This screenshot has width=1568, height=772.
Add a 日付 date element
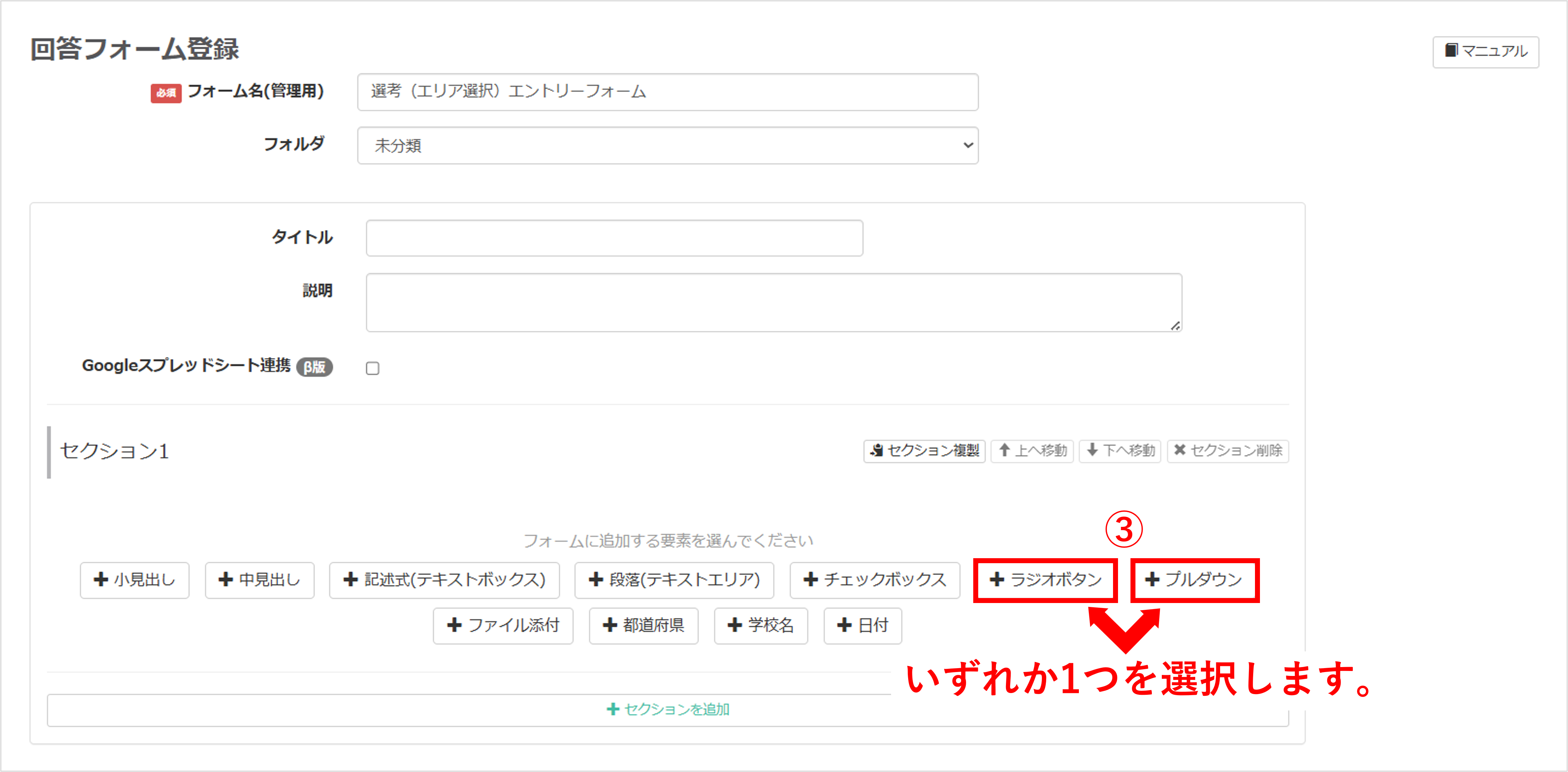coord(863,626)
